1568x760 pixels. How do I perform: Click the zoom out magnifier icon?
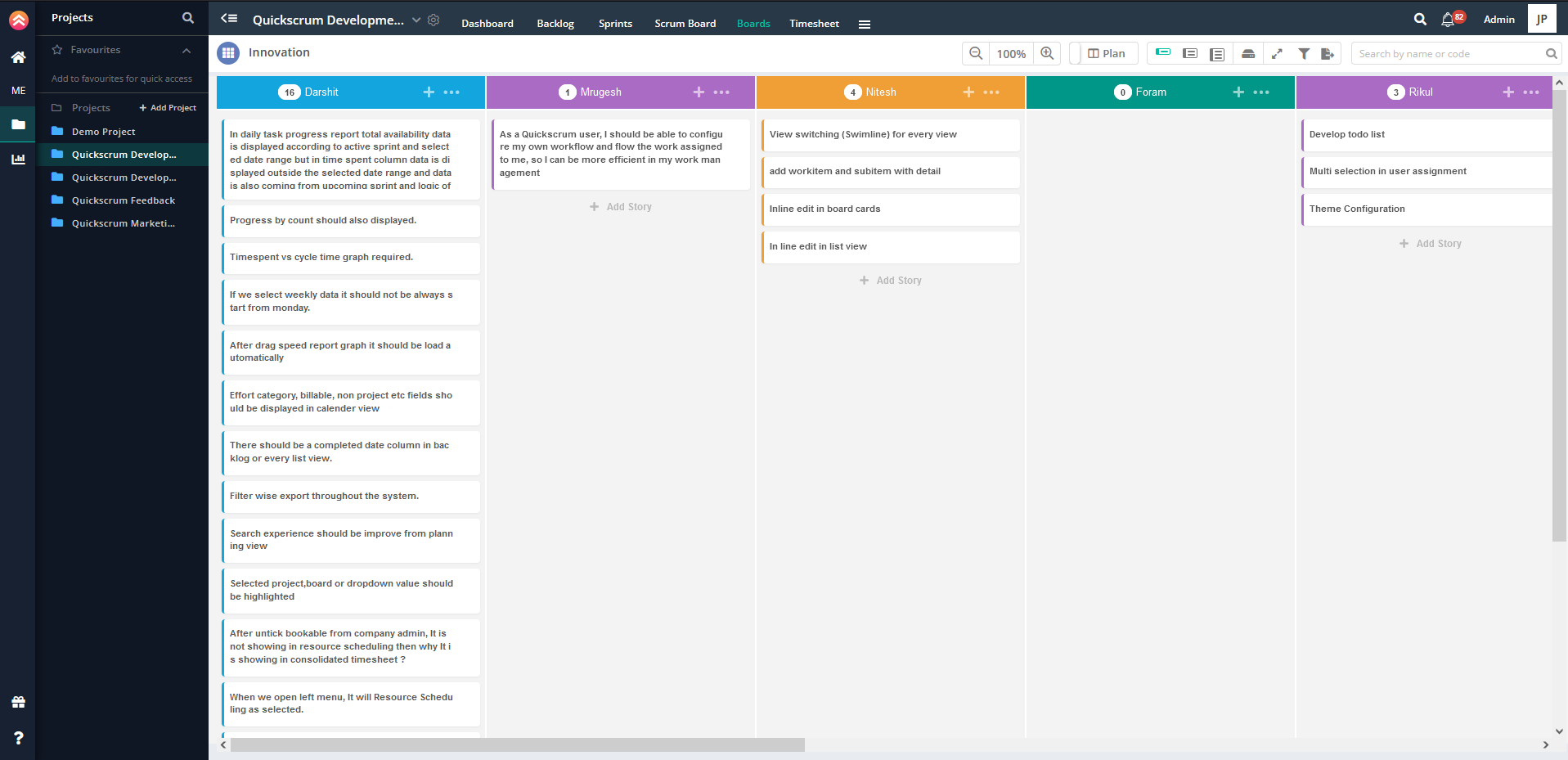coord(975,53)
